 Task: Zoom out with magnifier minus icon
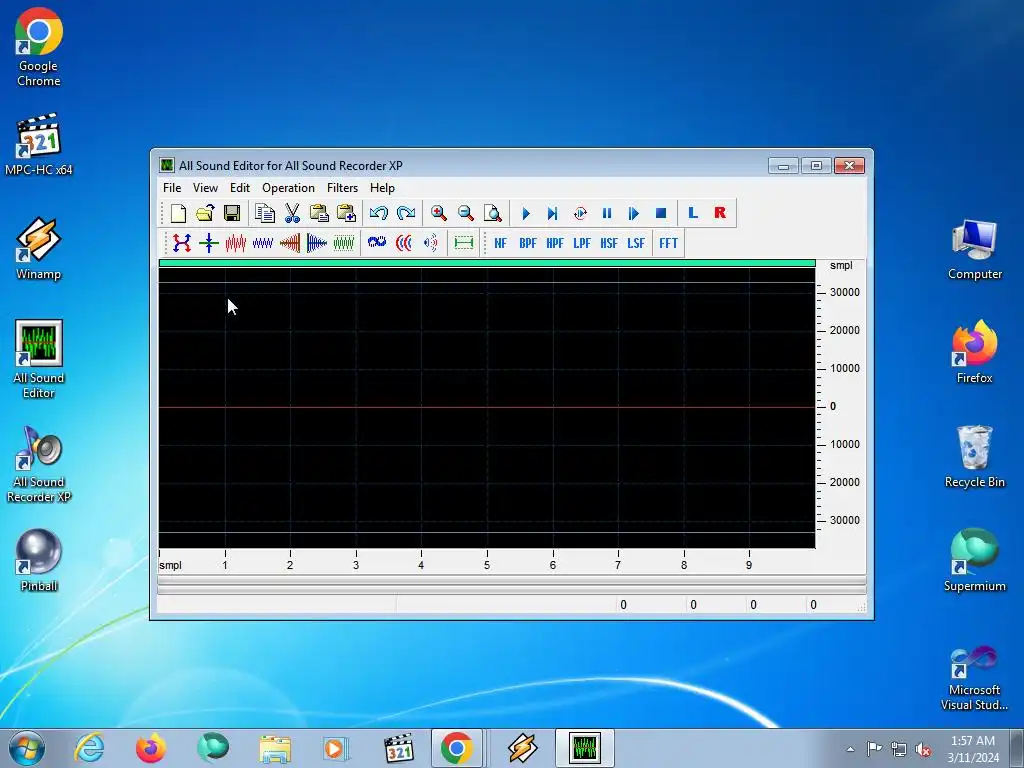pyautogui.click(x=466, y=214)
